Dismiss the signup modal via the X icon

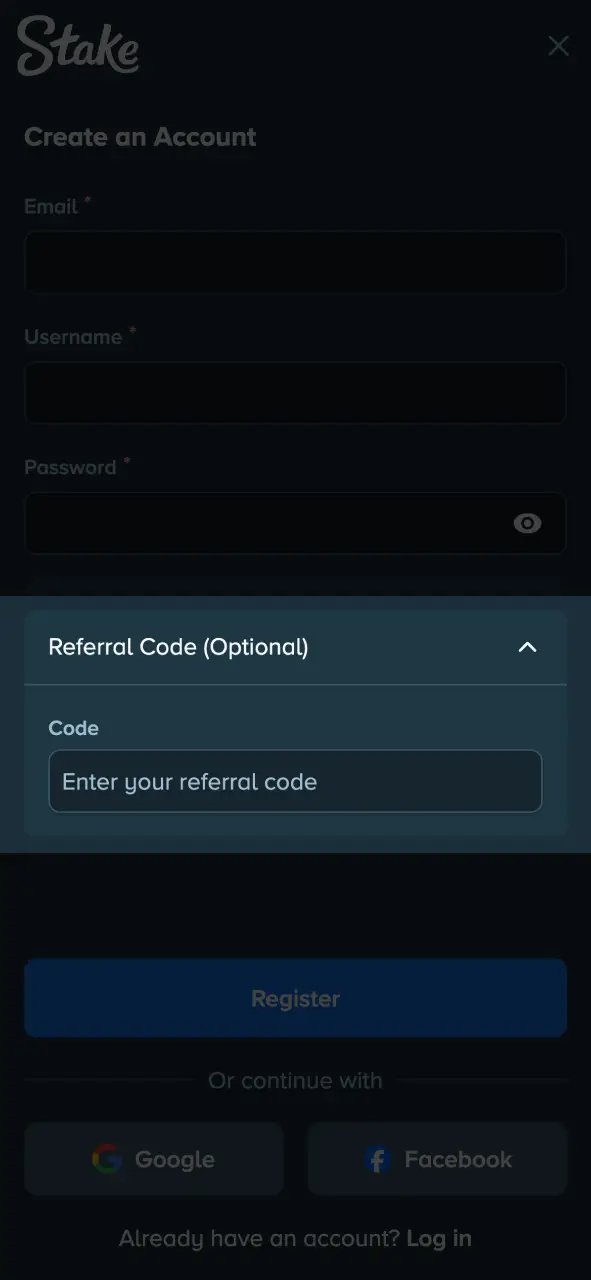558,46
